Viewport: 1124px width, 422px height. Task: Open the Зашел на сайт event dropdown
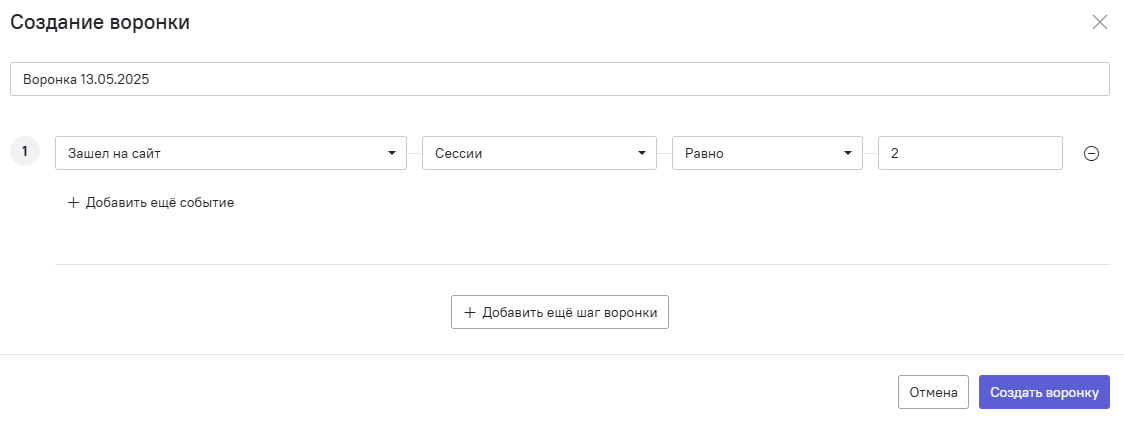[x=231, y=153]
